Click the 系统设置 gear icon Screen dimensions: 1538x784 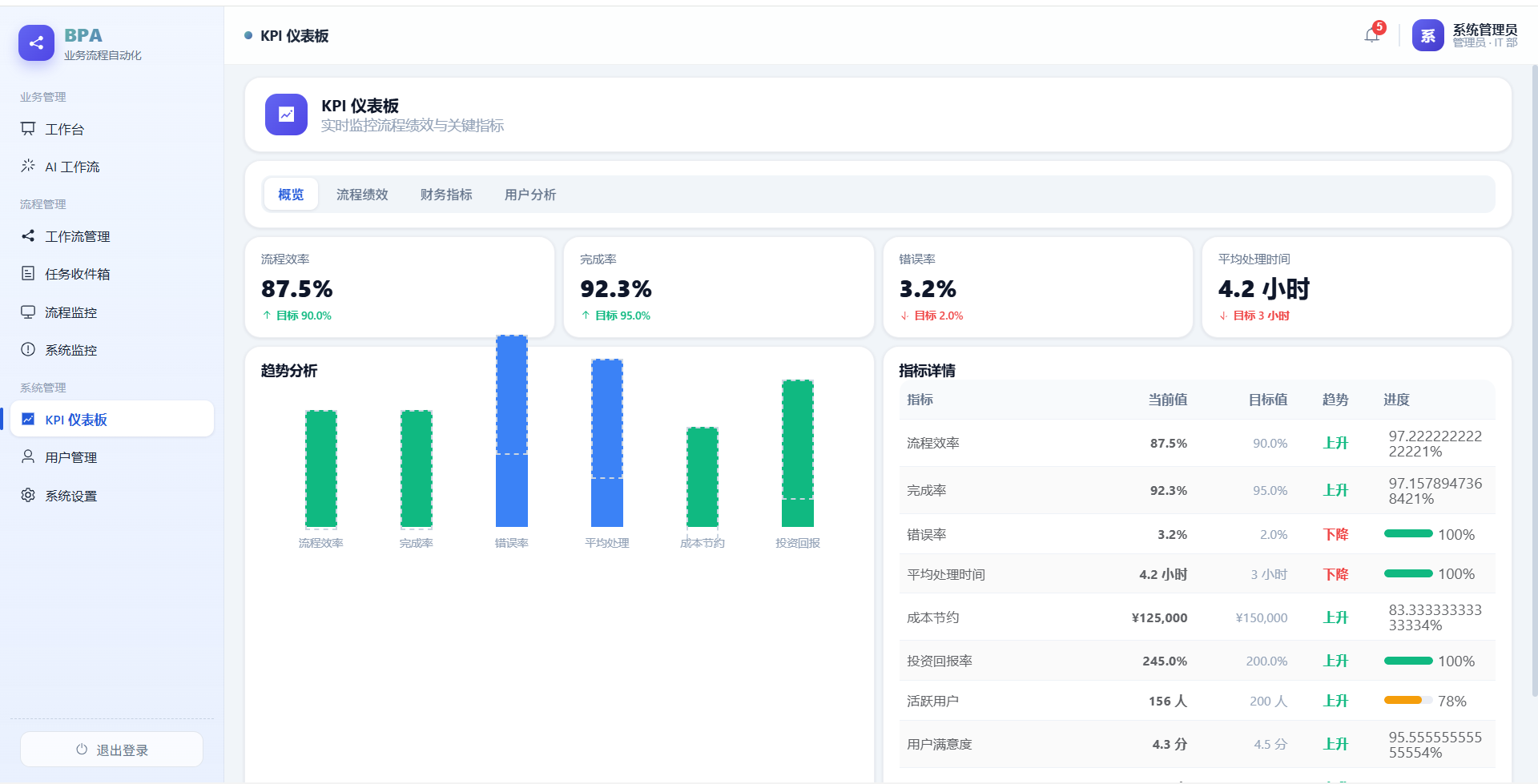[28, 495]
